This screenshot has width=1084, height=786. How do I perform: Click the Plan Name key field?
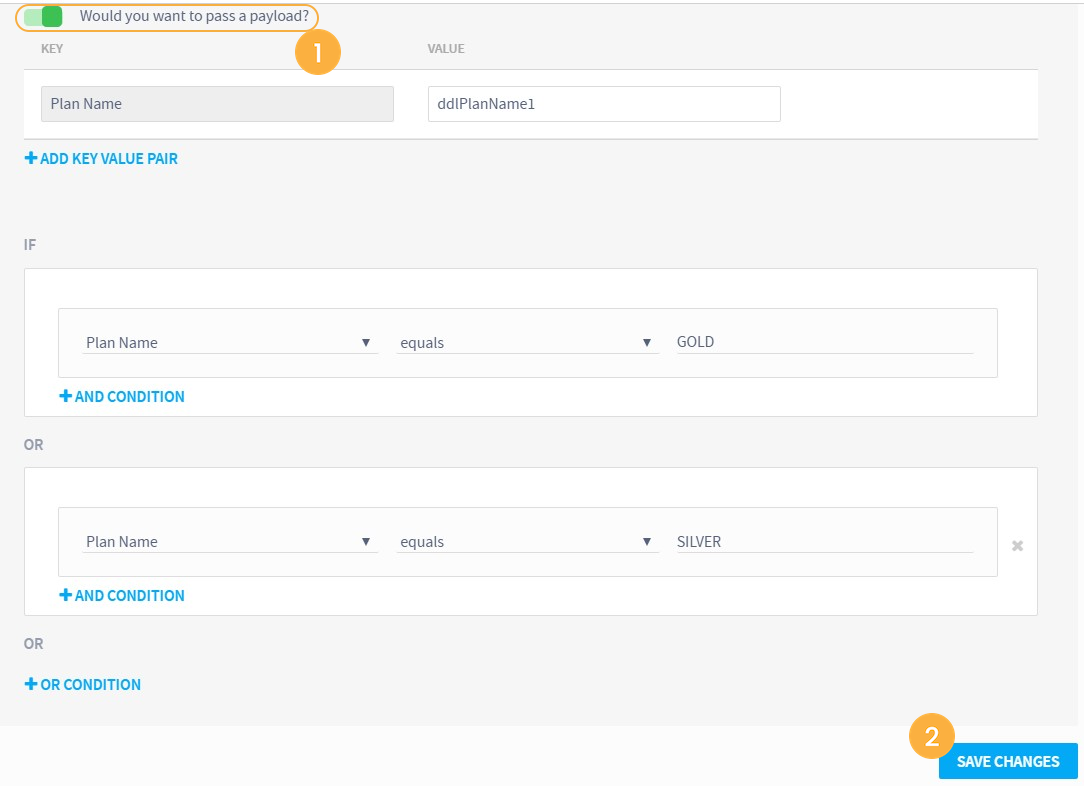tap(217, 104)
